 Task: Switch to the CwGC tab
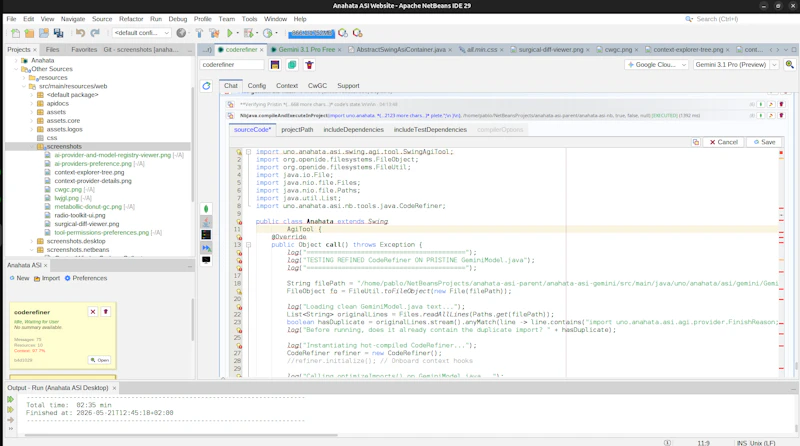tap(317, 86)
